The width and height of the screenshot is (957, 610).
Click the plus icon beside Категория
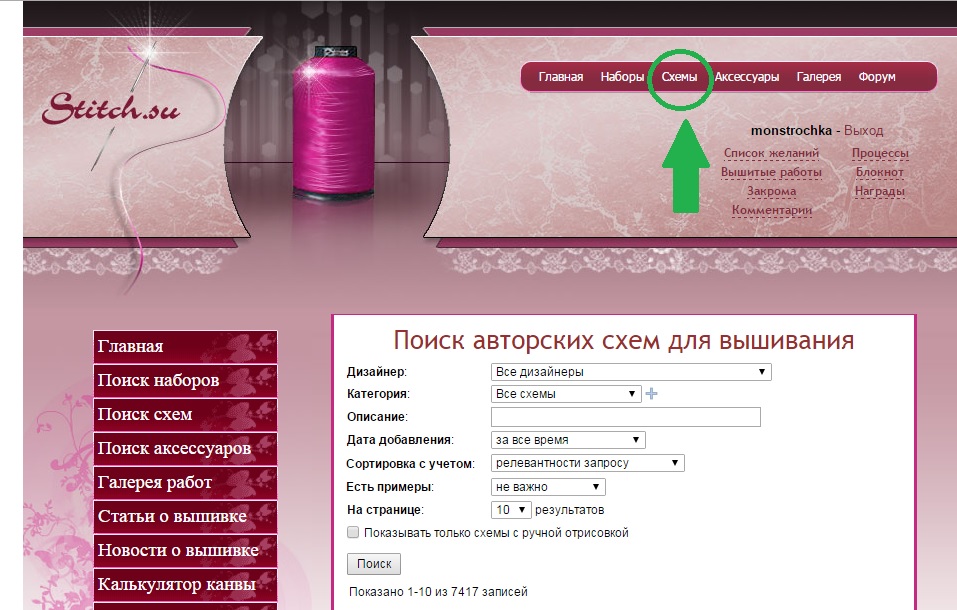click(x=652, y=394)
